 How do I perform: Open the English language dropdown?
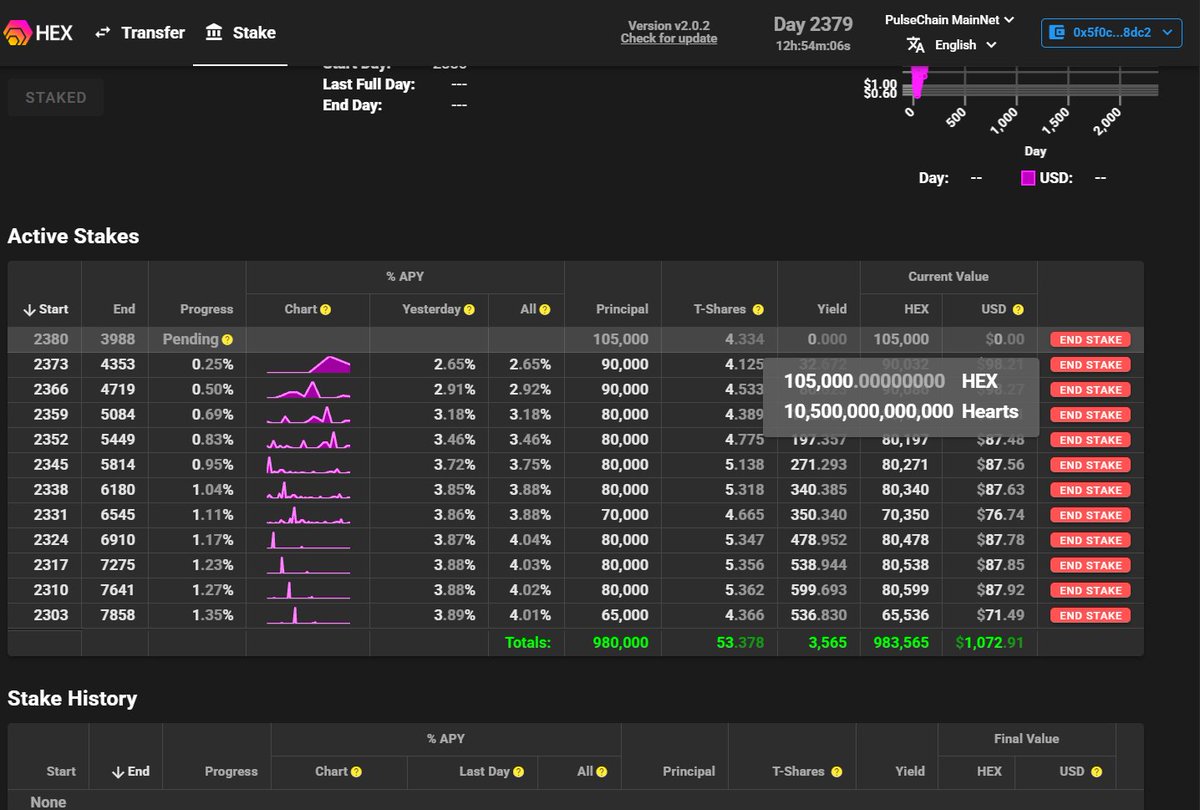965,45
